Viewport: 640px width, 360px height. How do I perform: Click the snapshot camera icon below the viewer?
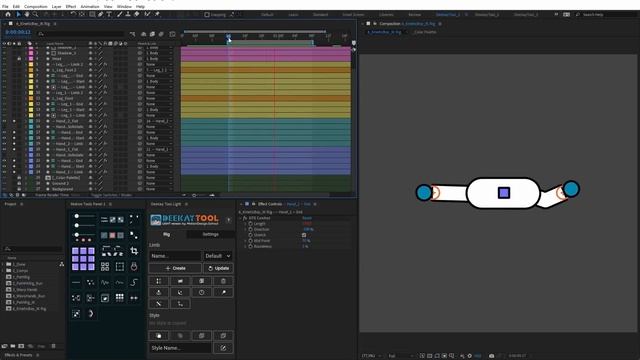point(491,356)
